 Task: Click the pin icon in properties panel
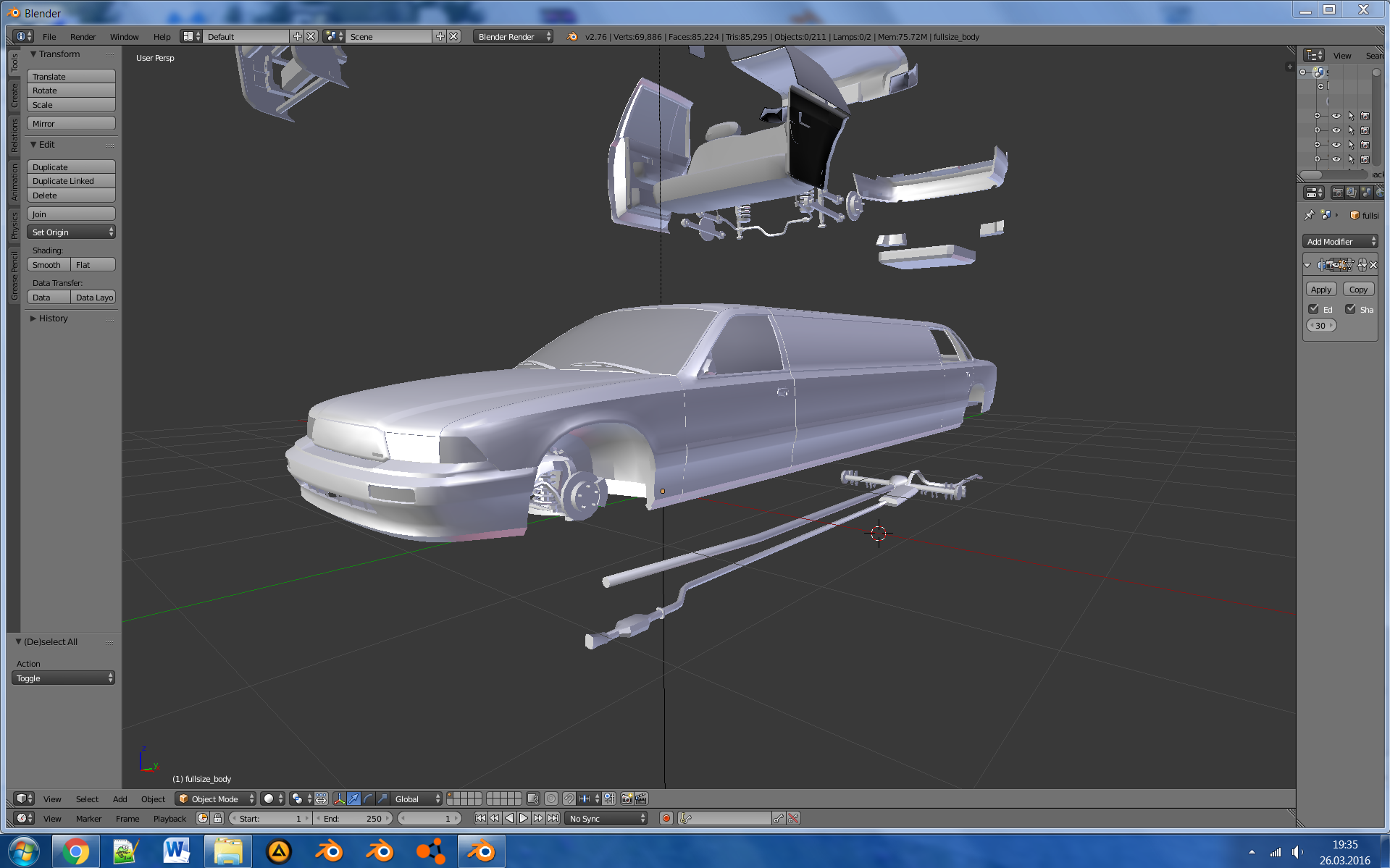click(1309, 215)
